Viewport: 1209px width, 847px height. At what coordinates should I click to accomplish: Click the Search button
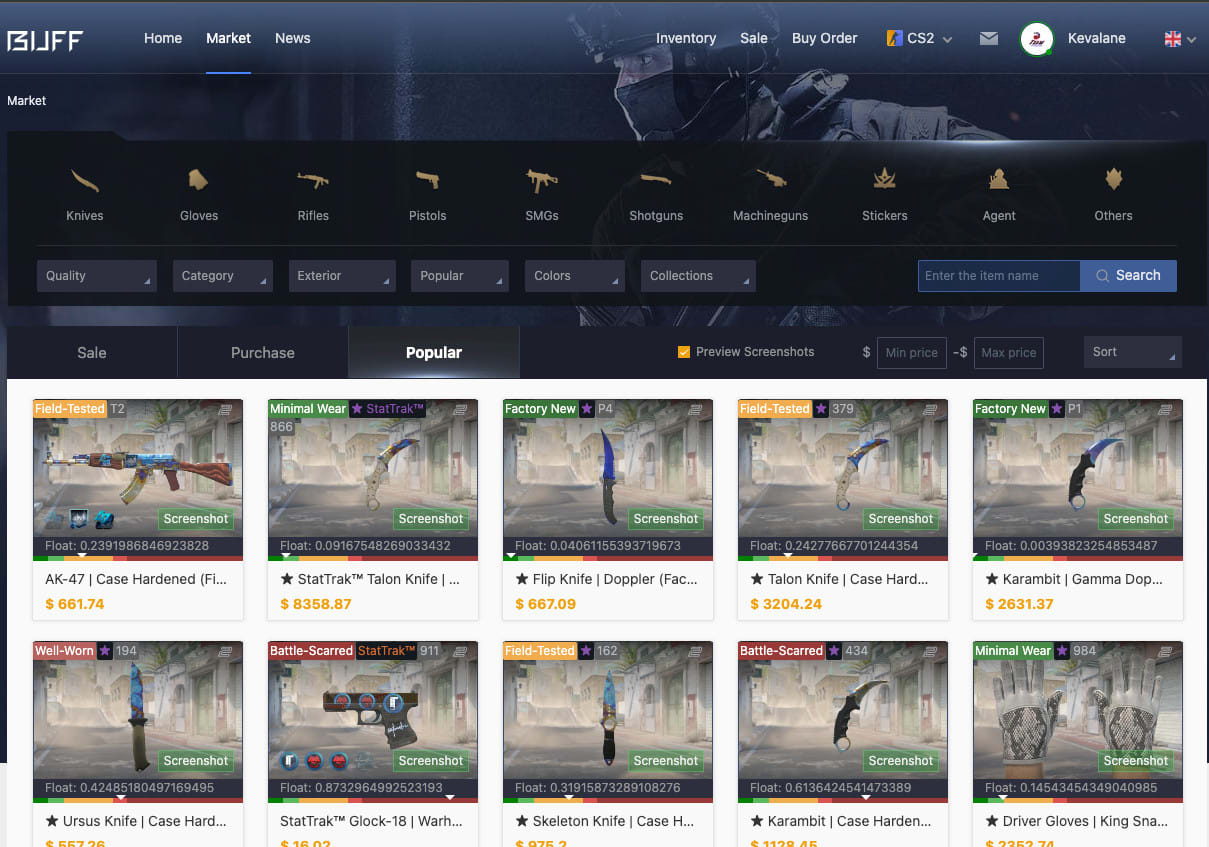[x=1128, y=275]
